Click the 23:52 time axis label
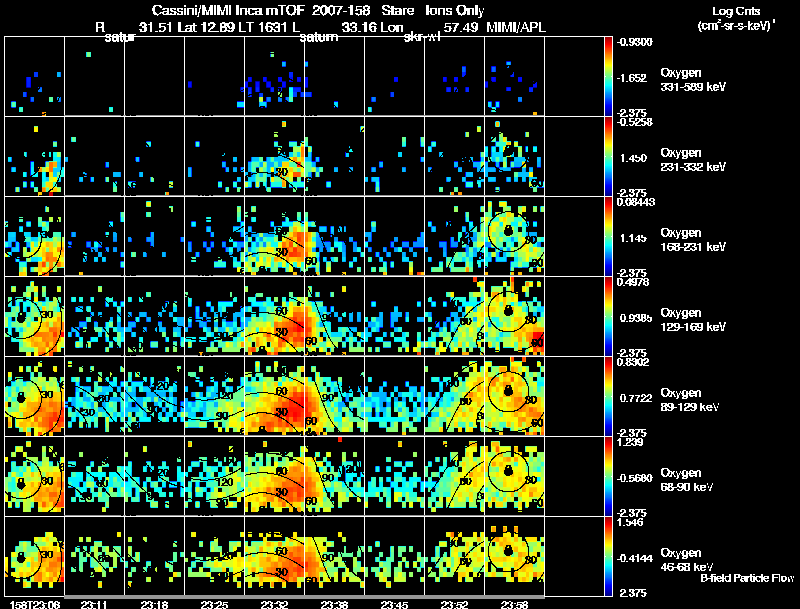The width and height of the screenshot is (800, 609). pos(455,604)
